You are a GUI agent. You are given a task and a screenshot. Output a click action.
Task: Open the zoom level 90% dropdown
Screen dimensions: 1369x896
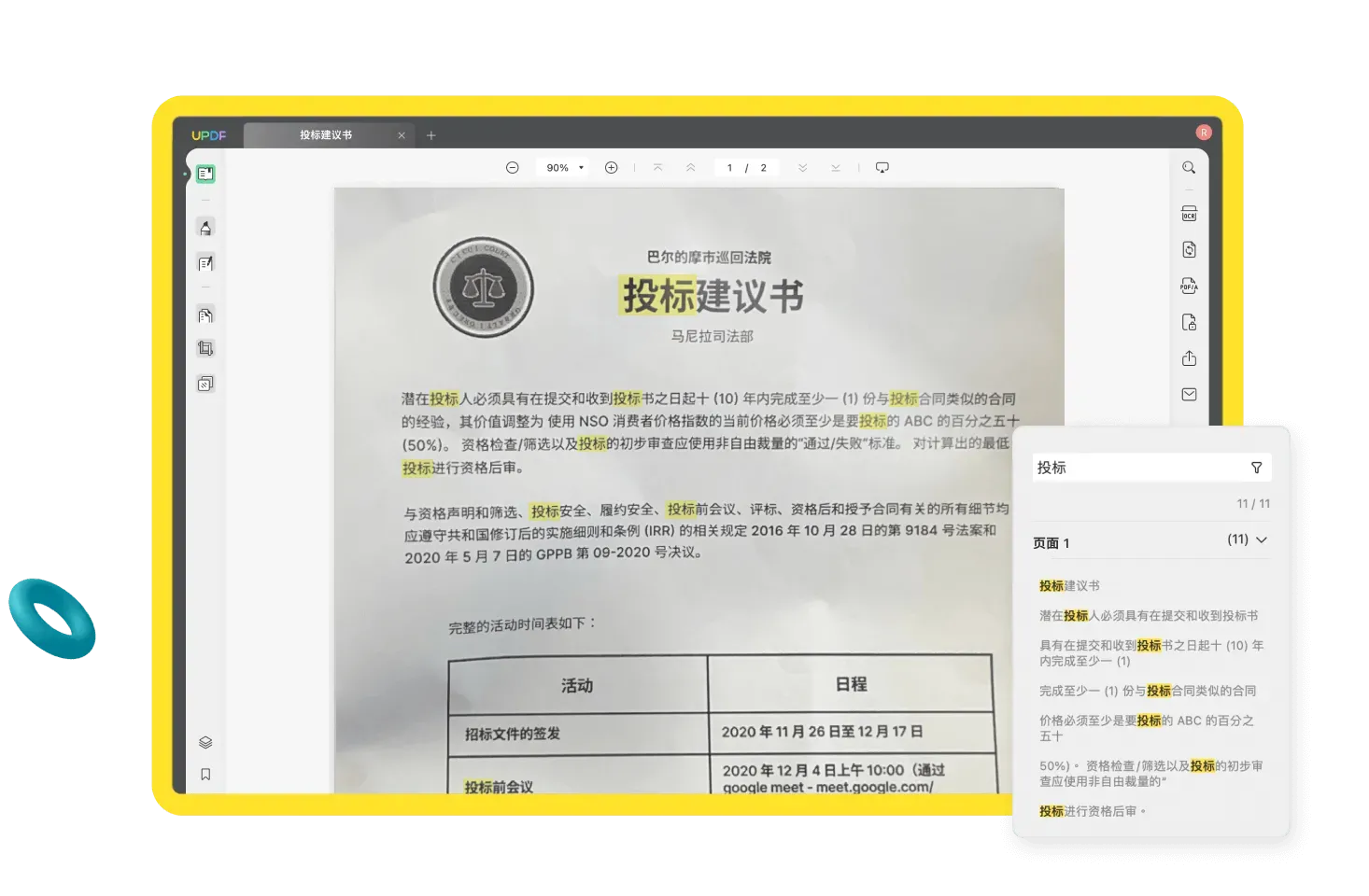(x=565, y=168)
